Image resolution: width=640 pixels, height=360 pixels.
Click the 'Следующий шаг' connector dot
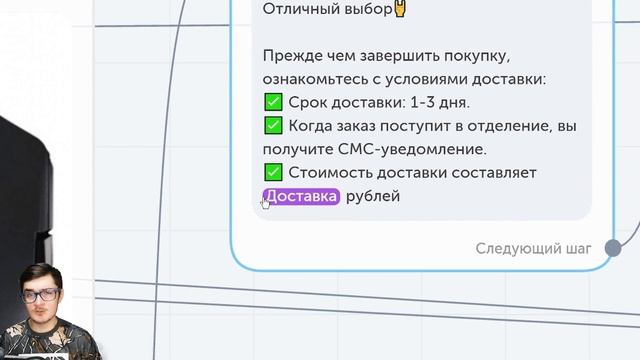(x=613, y=248)
